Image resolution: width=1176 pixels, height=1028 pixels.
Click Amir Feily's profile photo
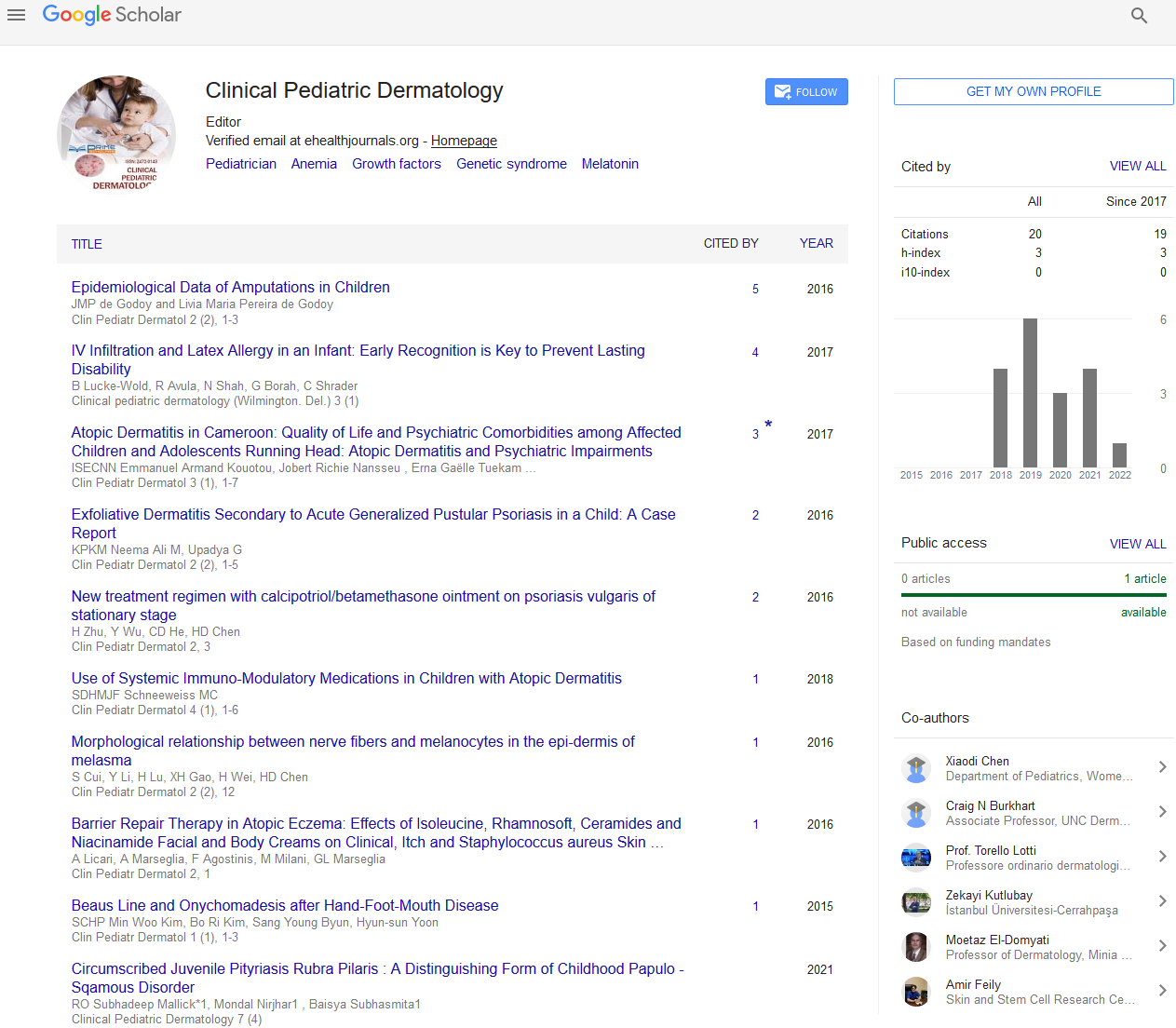[x=916, y=992]
